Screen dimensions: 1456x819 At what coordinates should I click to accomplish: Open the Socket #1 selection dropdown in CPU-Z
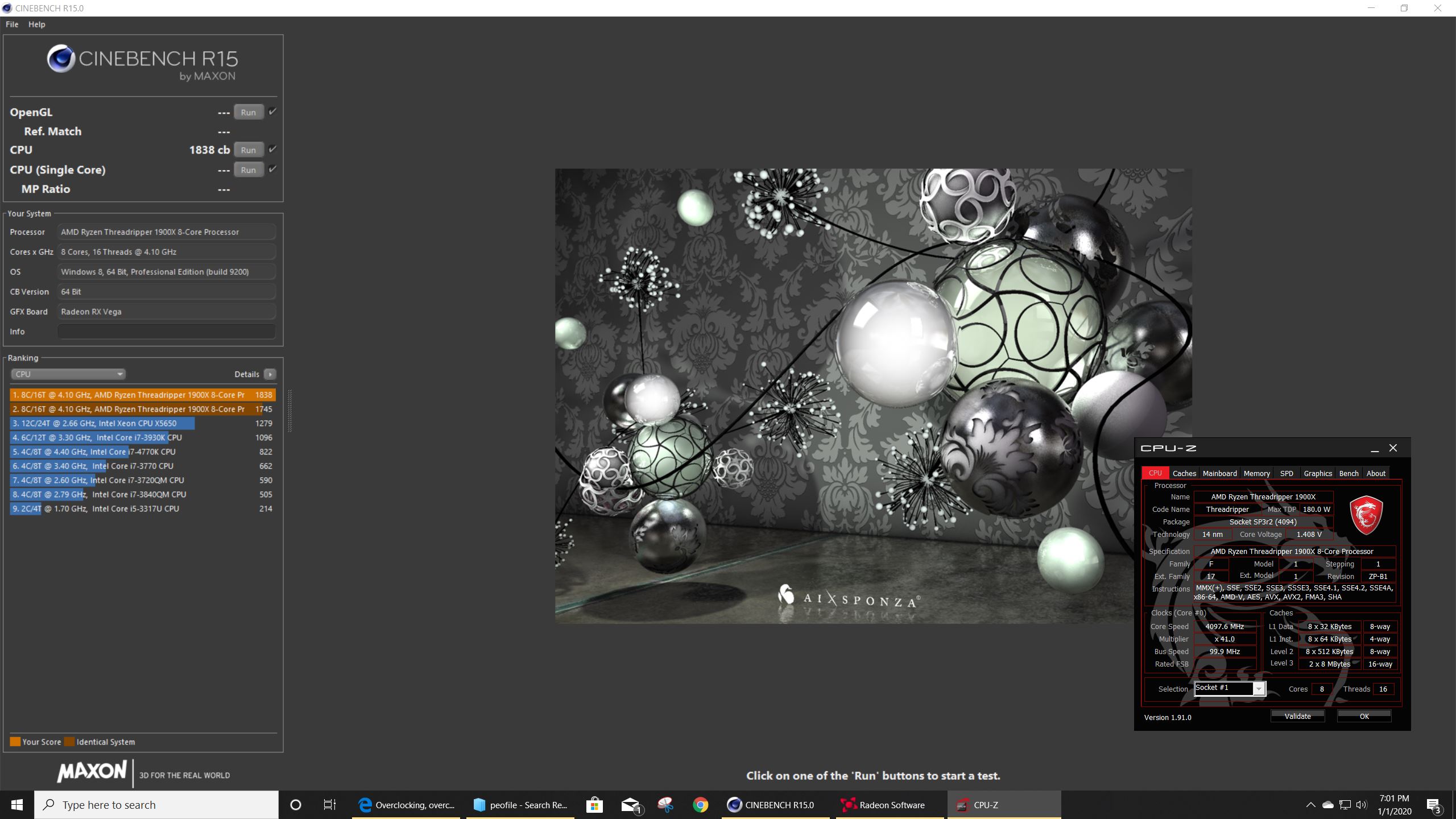[x=1230, y=688]
